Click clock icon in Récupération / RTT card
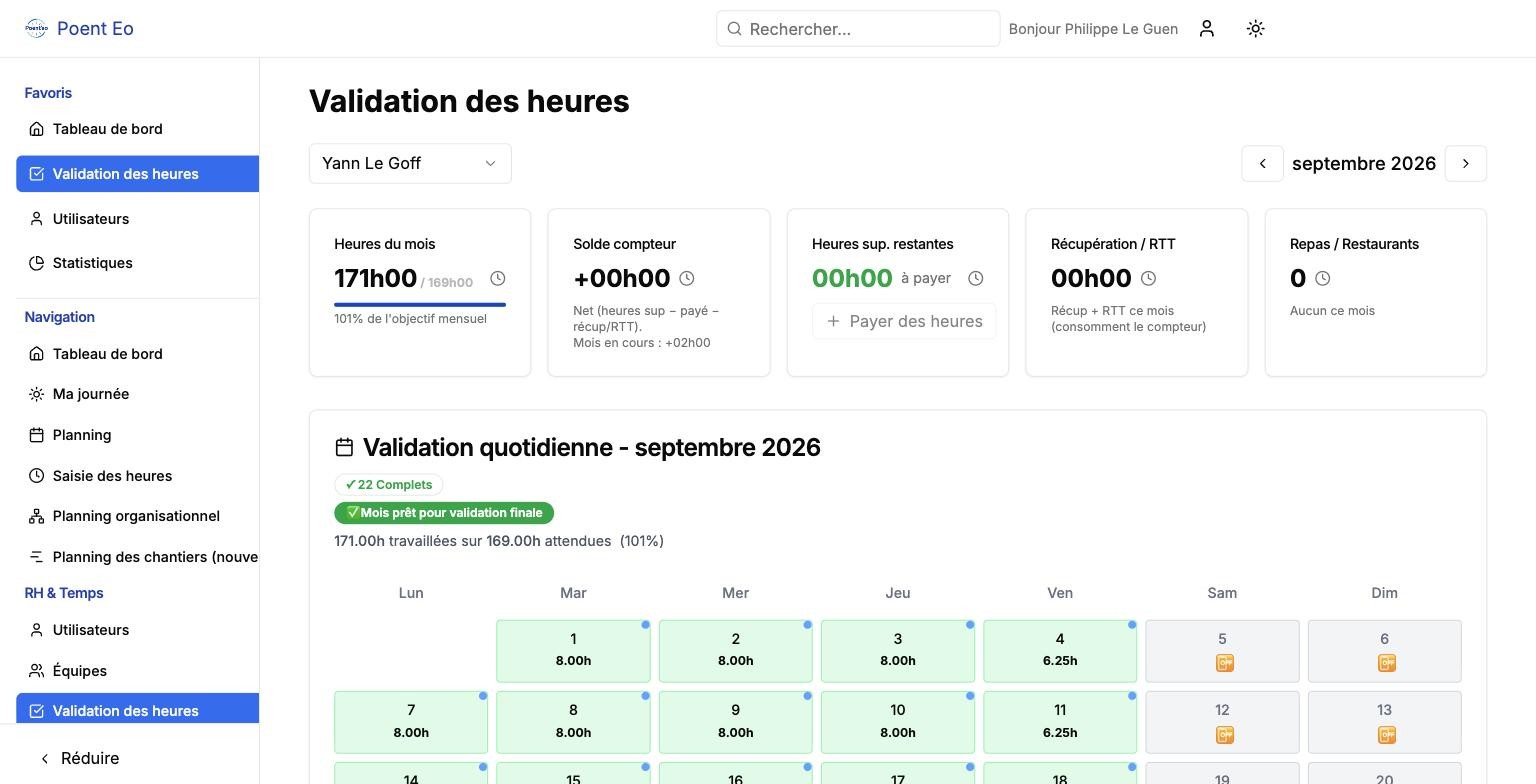Screen dimensions: 1536x784 tap(1149, 279)
